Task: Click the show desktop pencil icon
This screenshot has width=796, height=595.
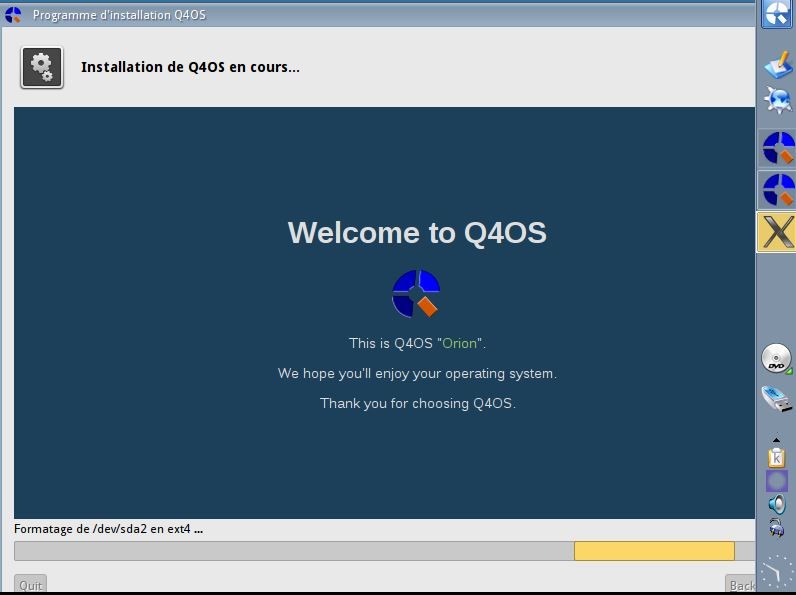Action: [779, 65]
